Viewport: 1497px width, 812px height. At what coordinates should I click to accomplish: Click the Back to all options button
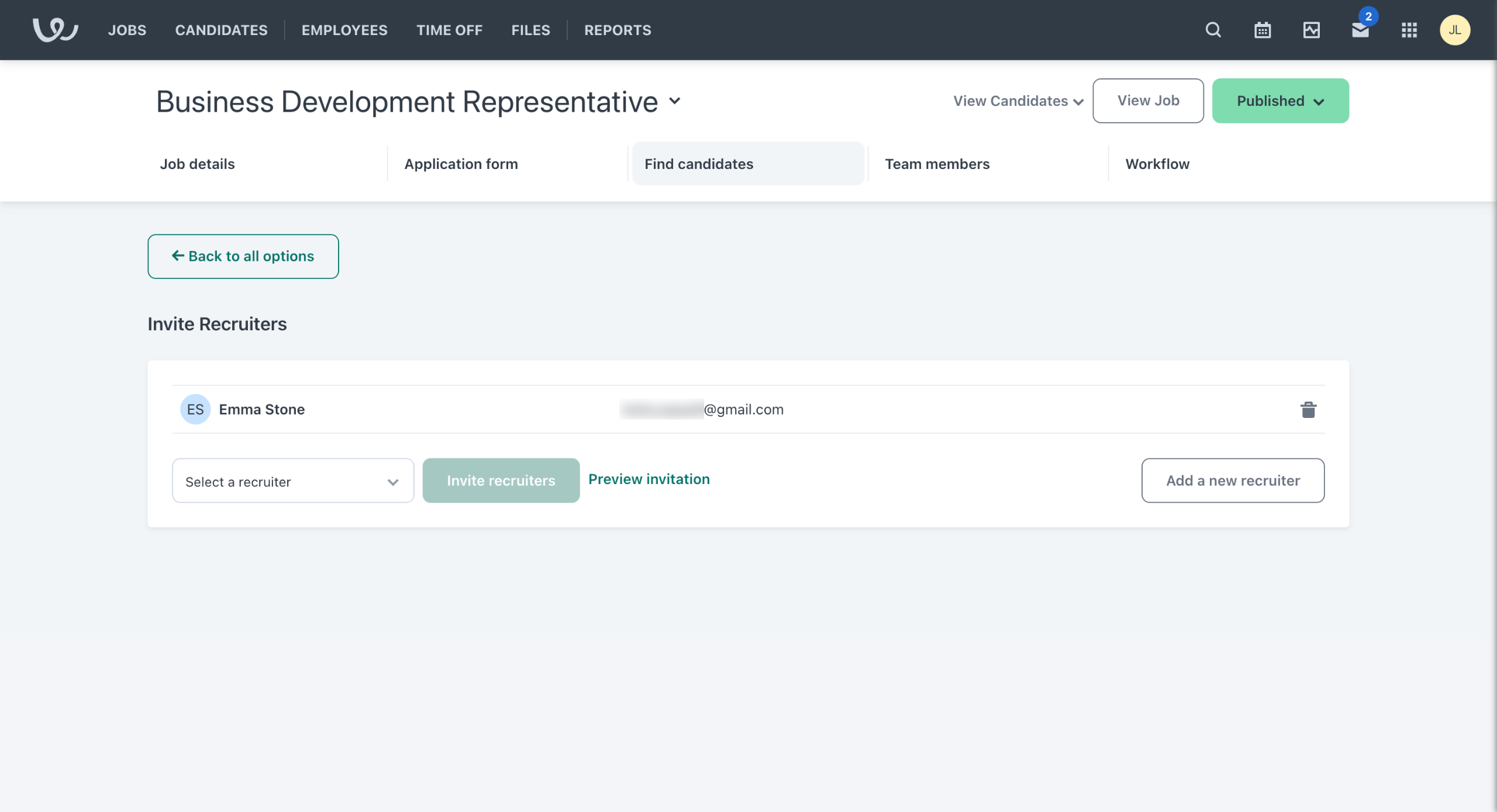(x=243, y=257)
